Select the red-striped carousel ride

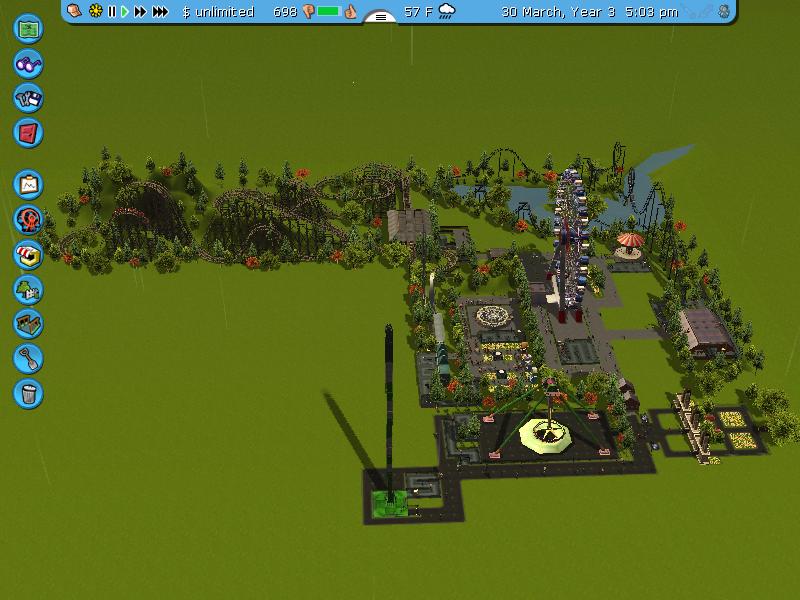pyautogui.click(x=630, y=245)
